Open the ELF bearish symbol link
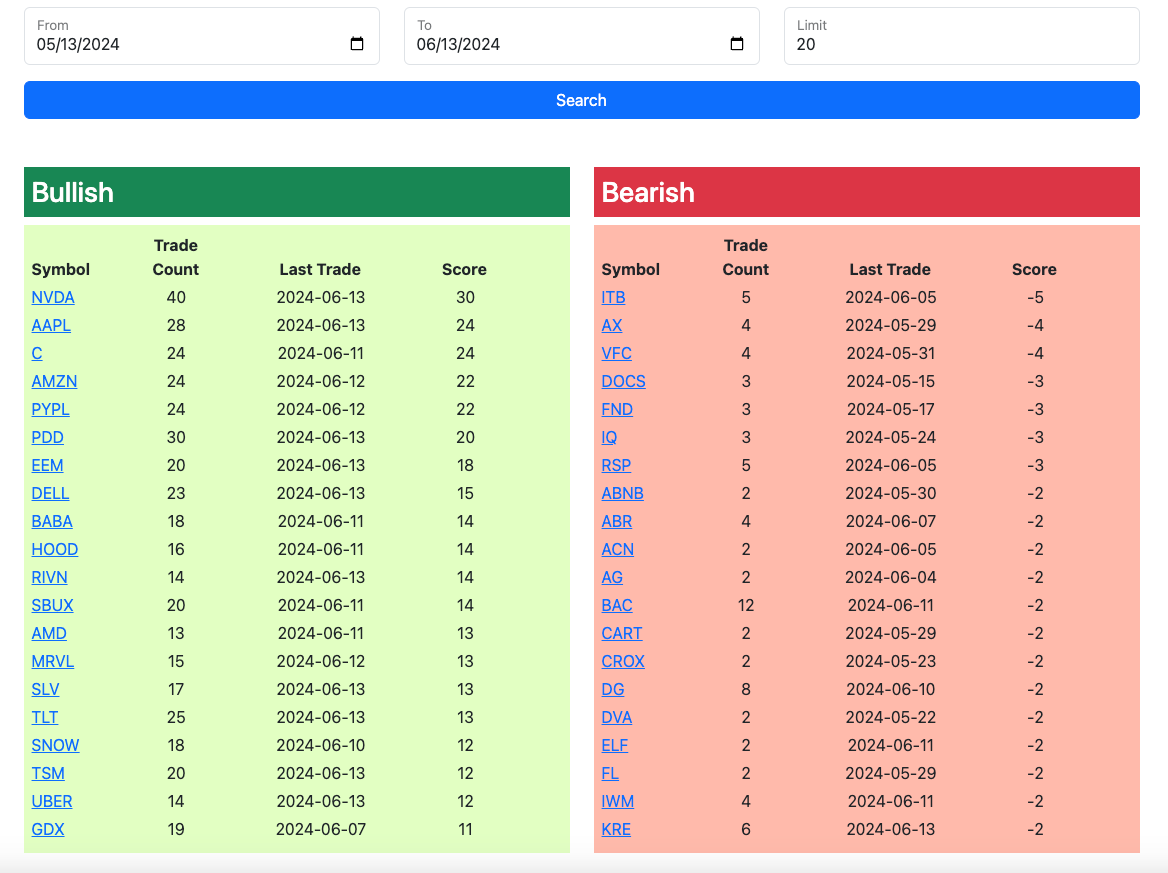This screenshot has width=1168, height=873. point(615,746)
